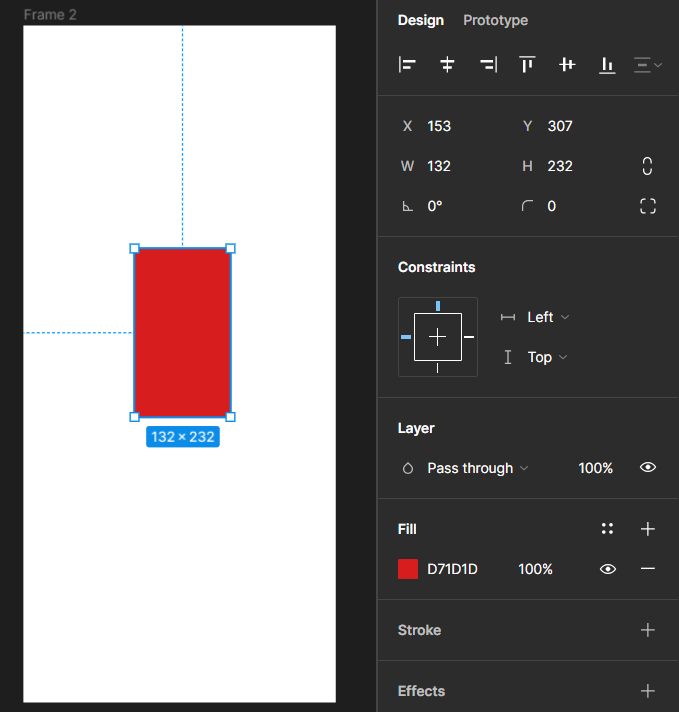This screenshot has width=679, height=712.
Task: Click the Layer section heading
Action: pos(416,428)
